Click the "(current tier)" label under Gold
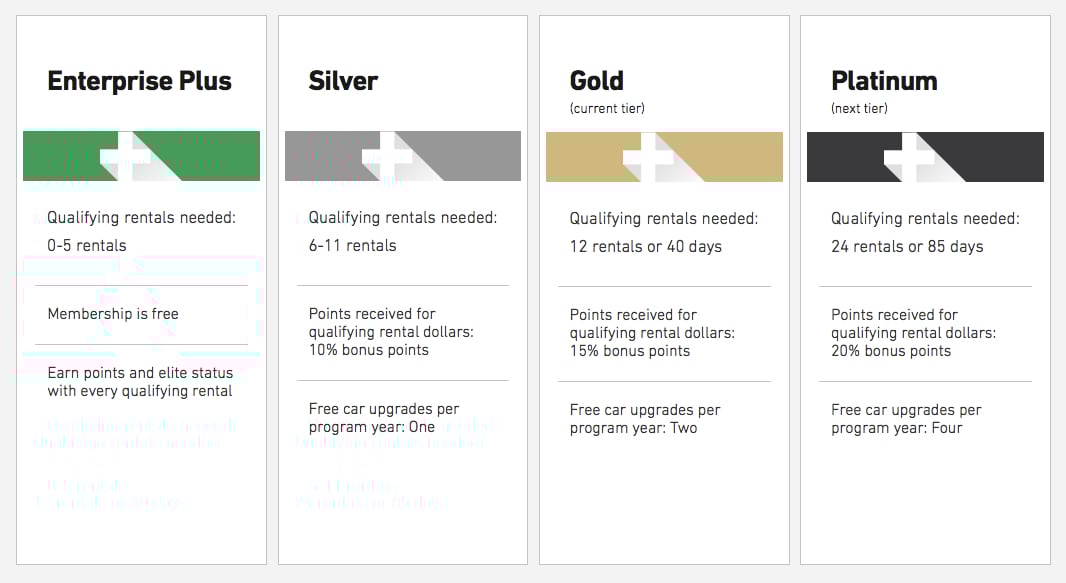This screenshot has width=1066, height=583. 607,108
